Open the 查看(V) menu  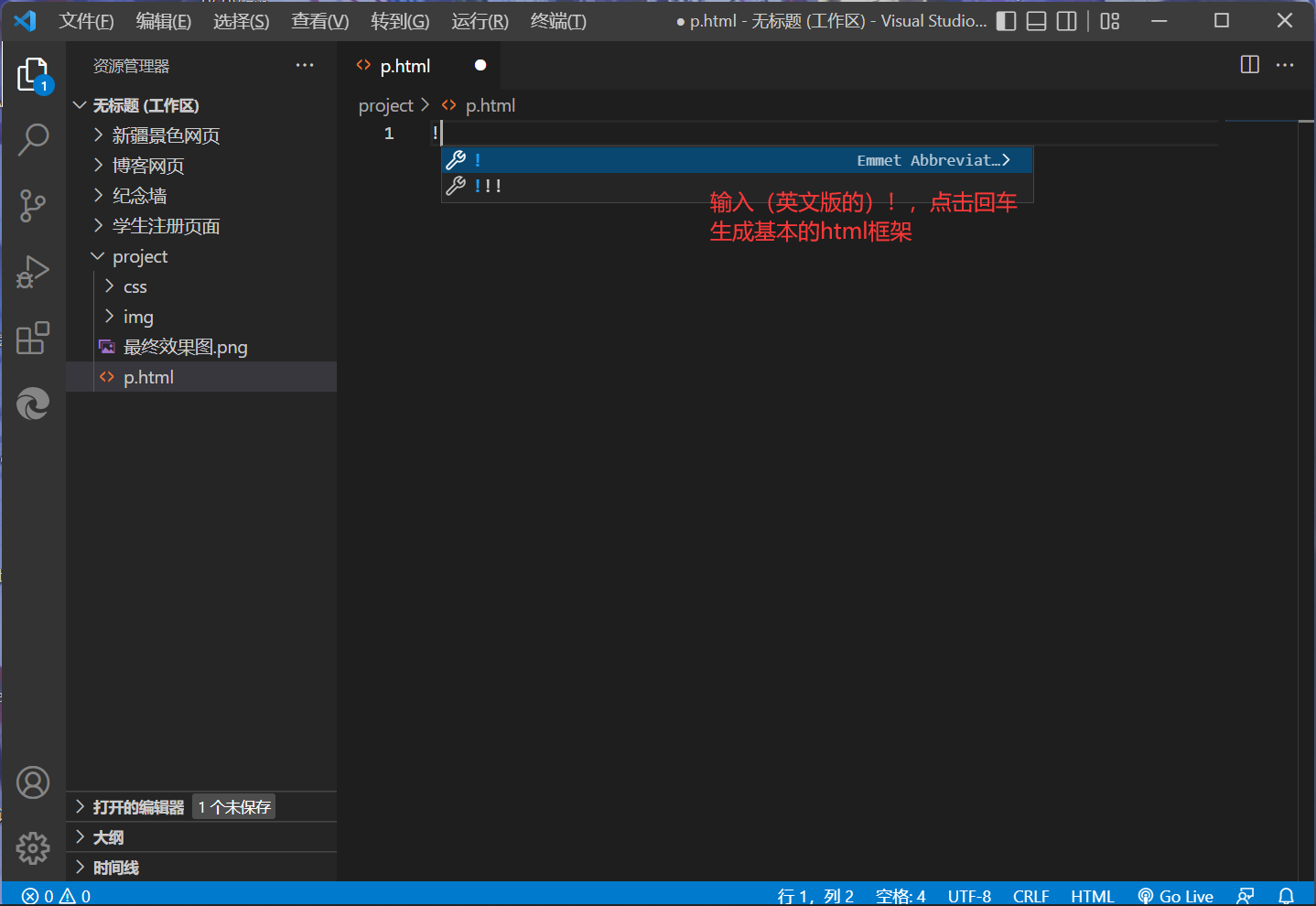click(x=320, y=21)
